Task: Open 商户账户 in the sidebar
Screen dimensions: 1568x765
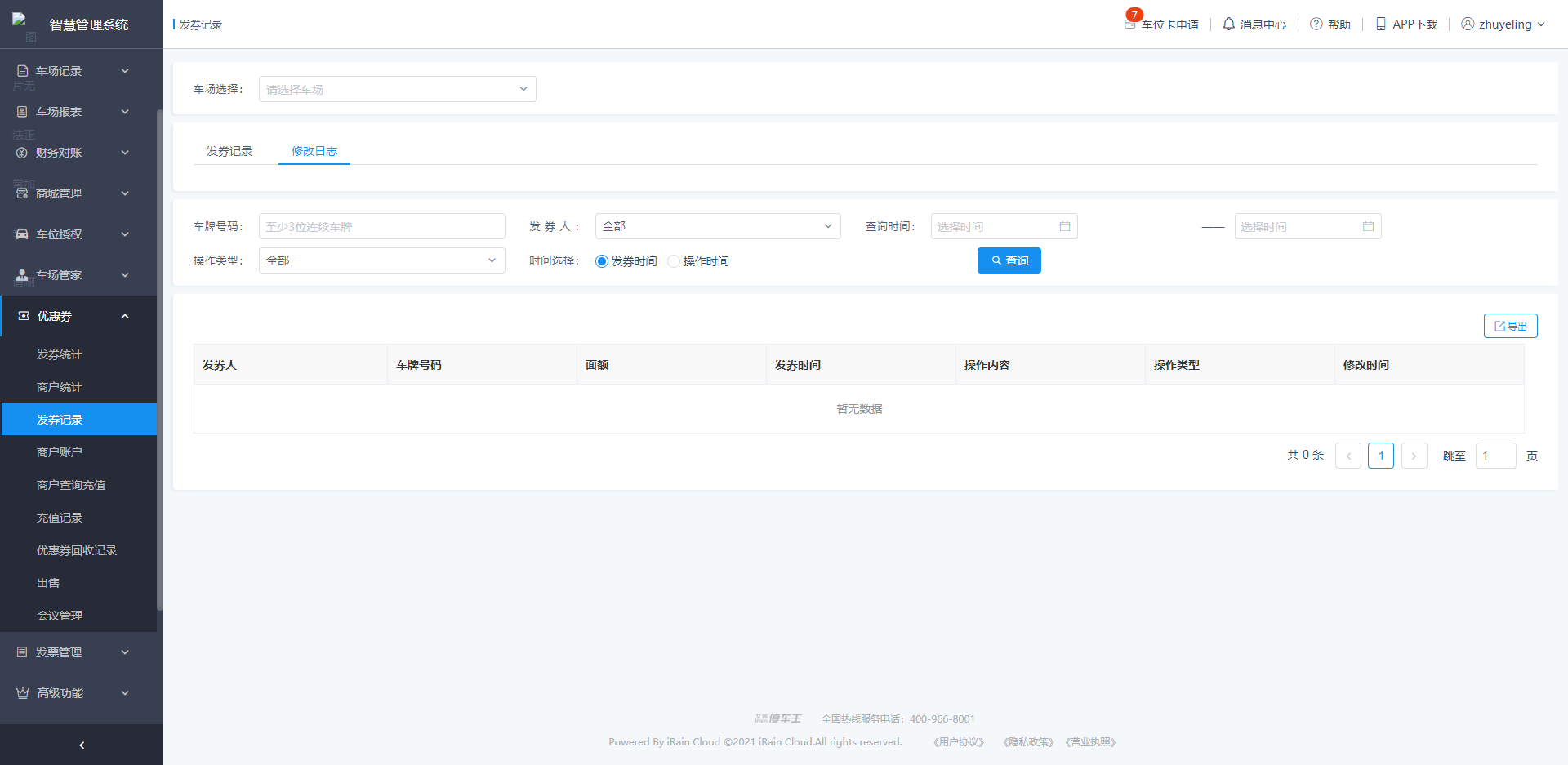Action: [60, 452]
